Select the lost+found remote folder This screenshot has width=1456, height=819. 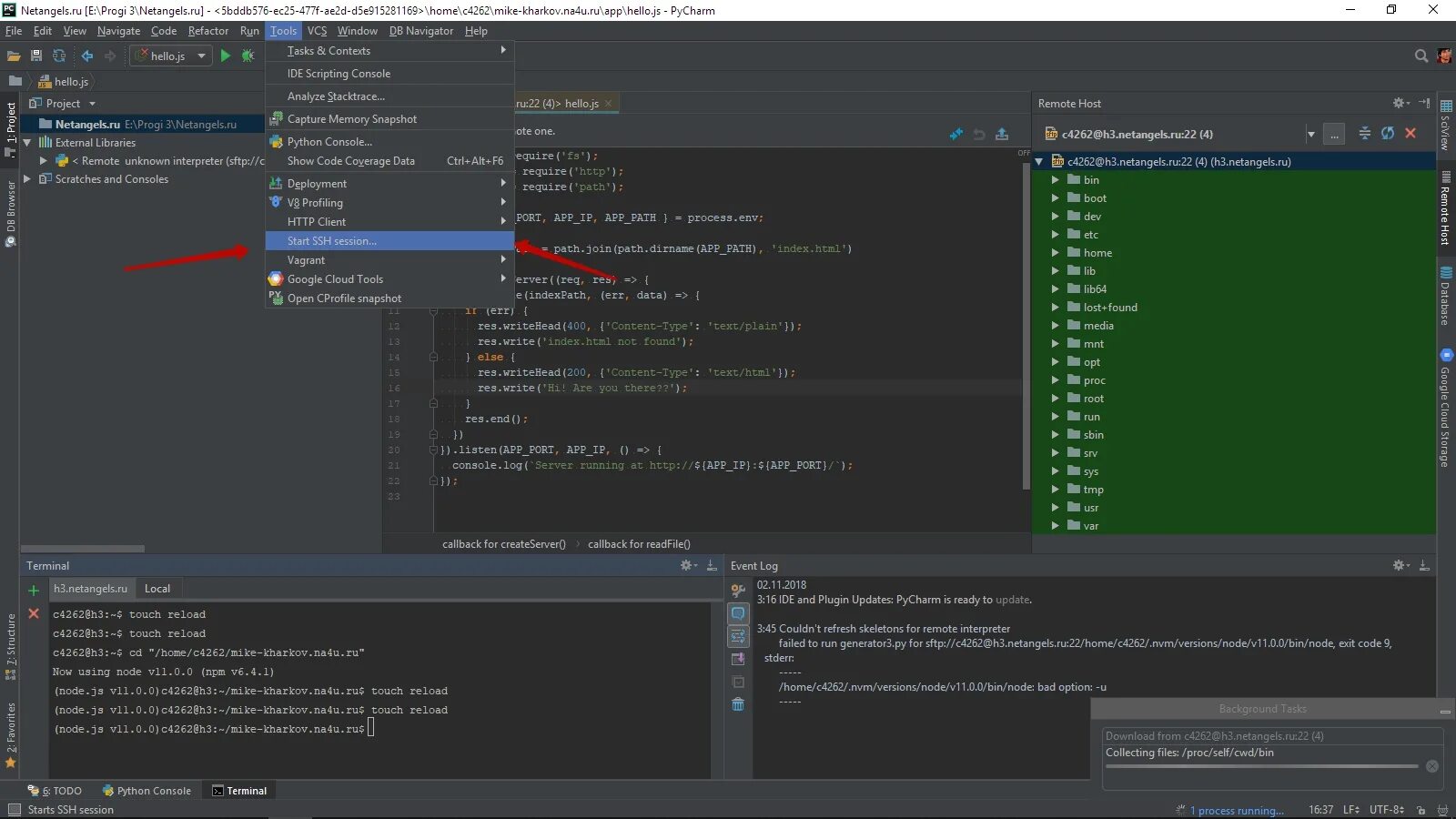(1110, 308)
